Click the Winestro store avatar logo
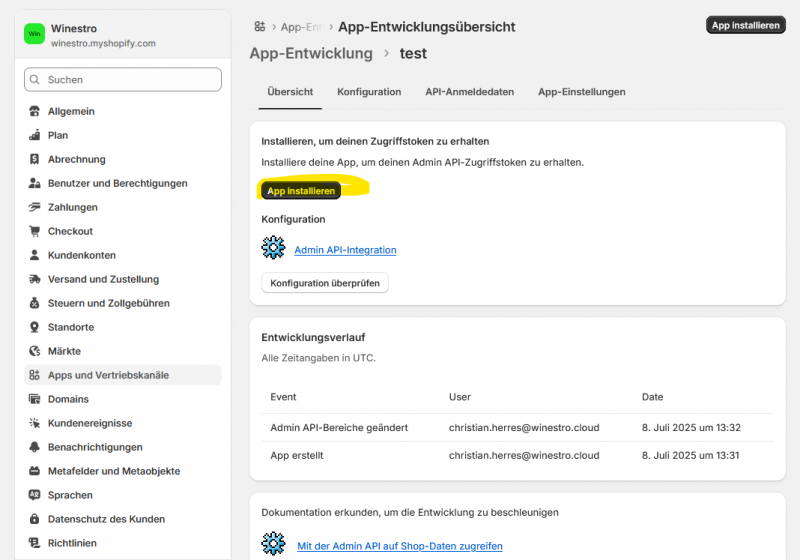The width and height of the screenshot is (800, 560). coord(35,34)
